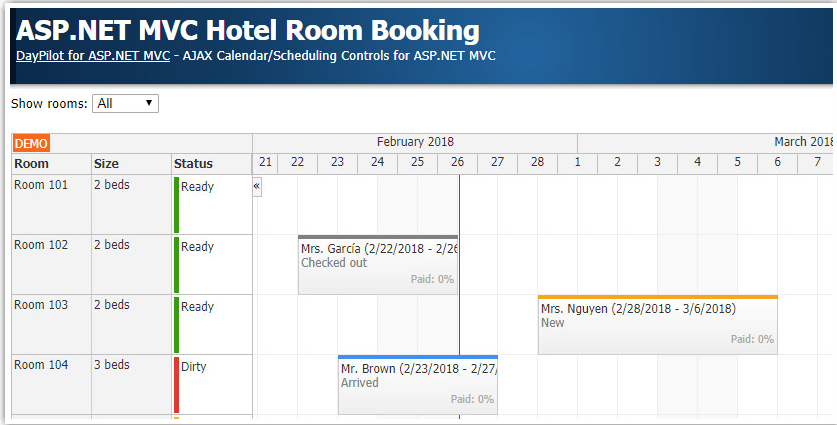Open the Show rooms dropdown

pos(125,103)
